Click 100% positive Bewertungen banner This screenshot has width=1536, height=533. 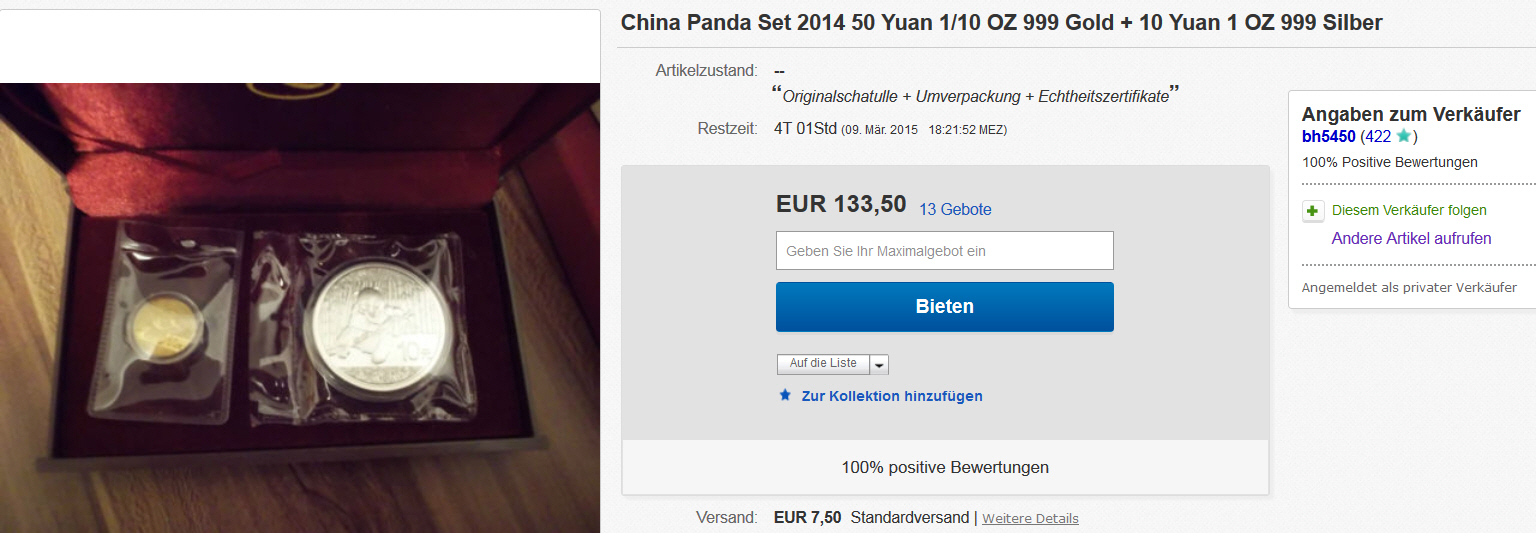click(945, 467)
